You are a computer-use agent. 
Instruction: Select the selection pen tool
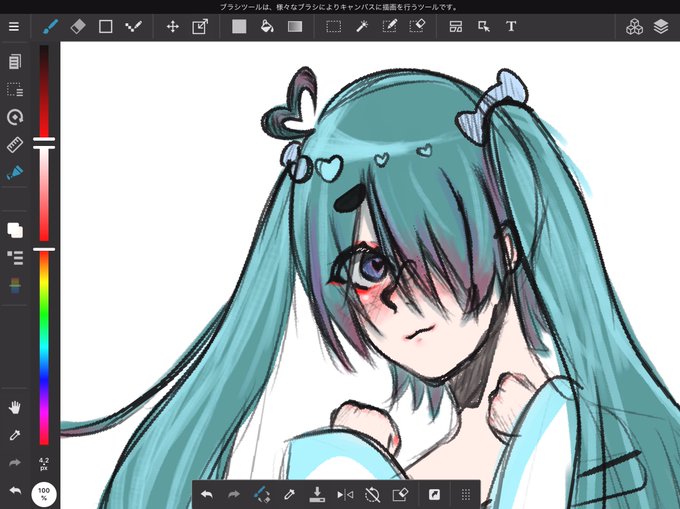[x=389, y=26]
